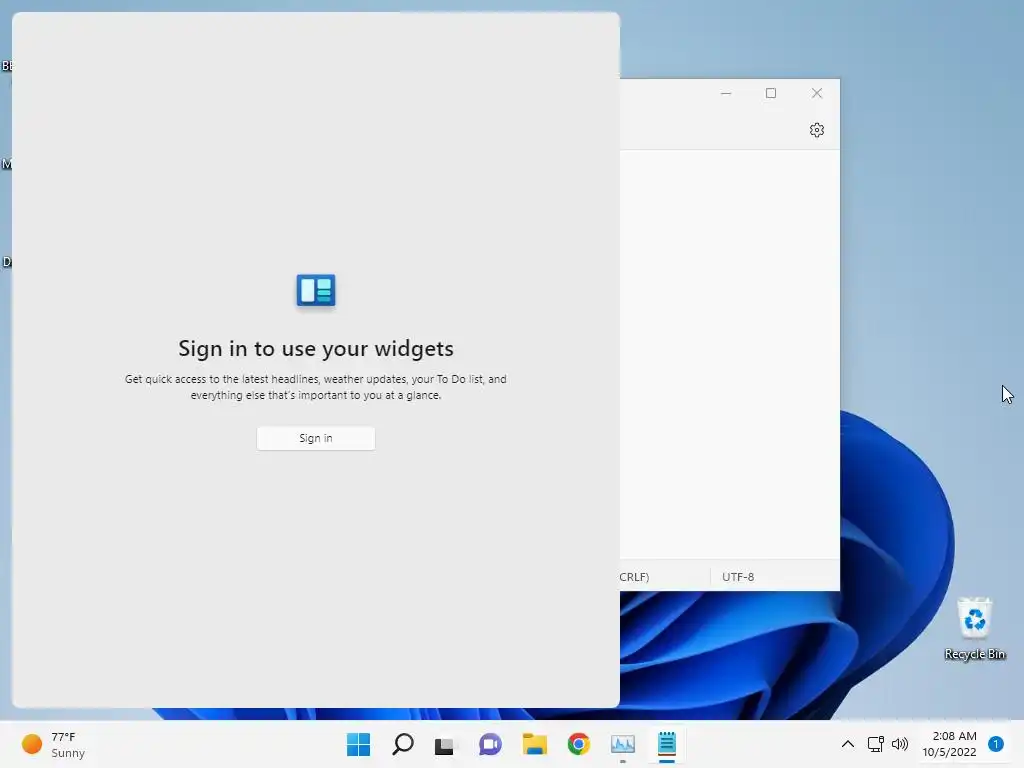
Task: Open the notification badge showing 1
Action: click(996, 744)
